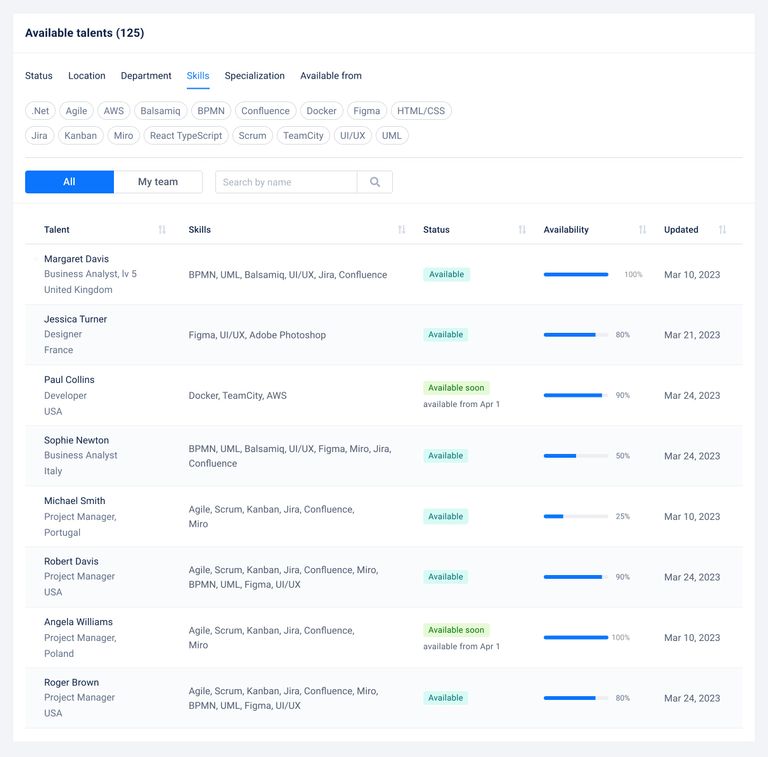Sort by Skills column arrows
The width and height of the screenshot is (768, 757).
point(402,230)
